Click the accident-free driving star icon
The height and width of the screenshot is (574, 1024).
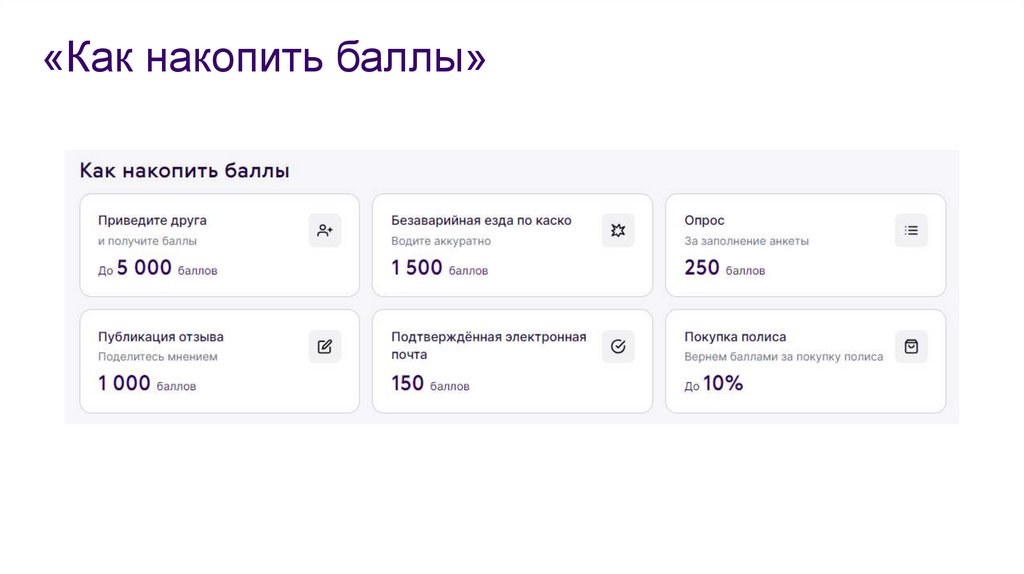point(618,230)
